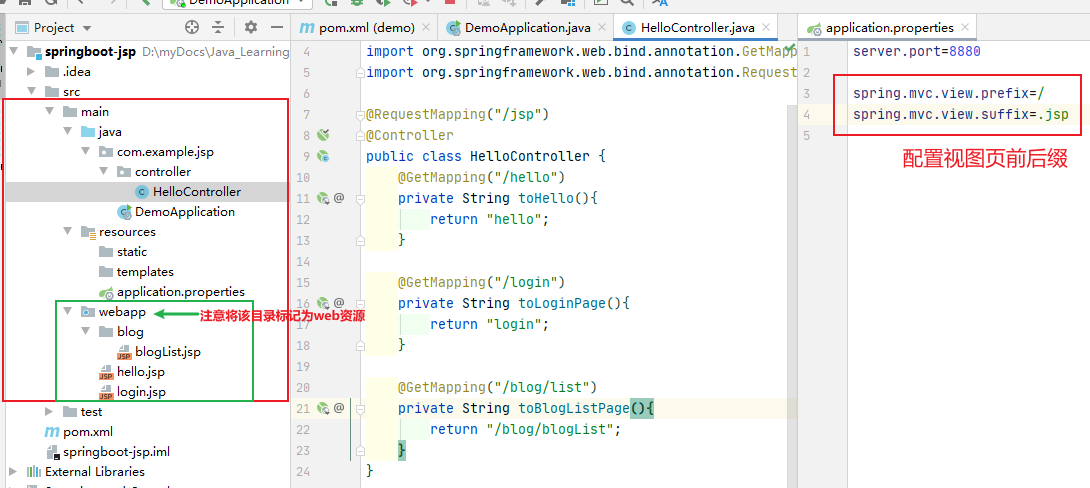
Task: Open the Project view dropdown
Action: tap(88, 29)
